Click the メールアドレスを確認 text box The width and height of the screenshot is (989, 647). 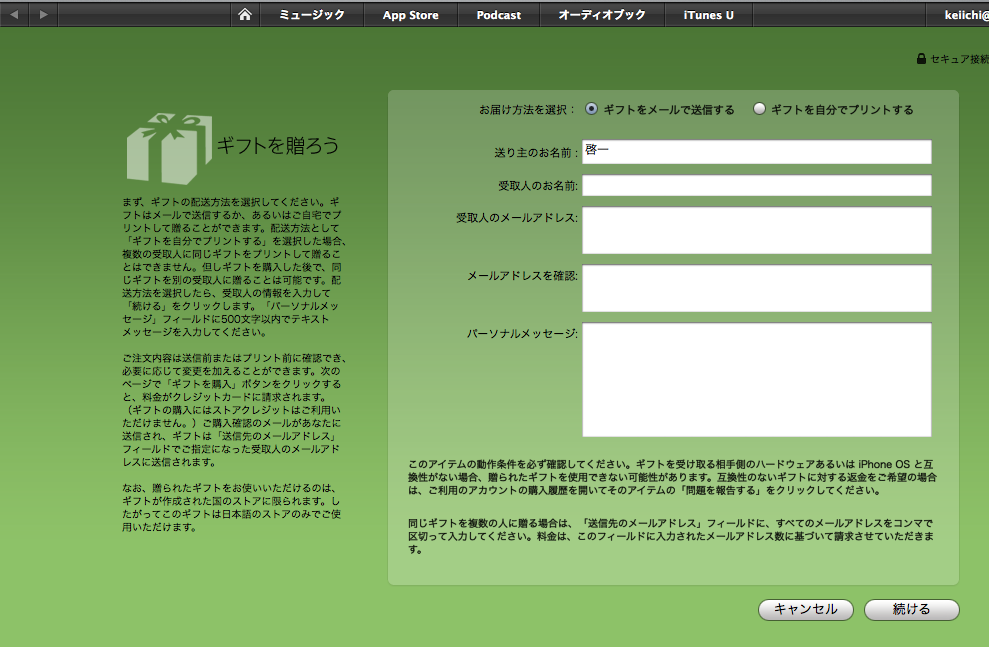756,289
